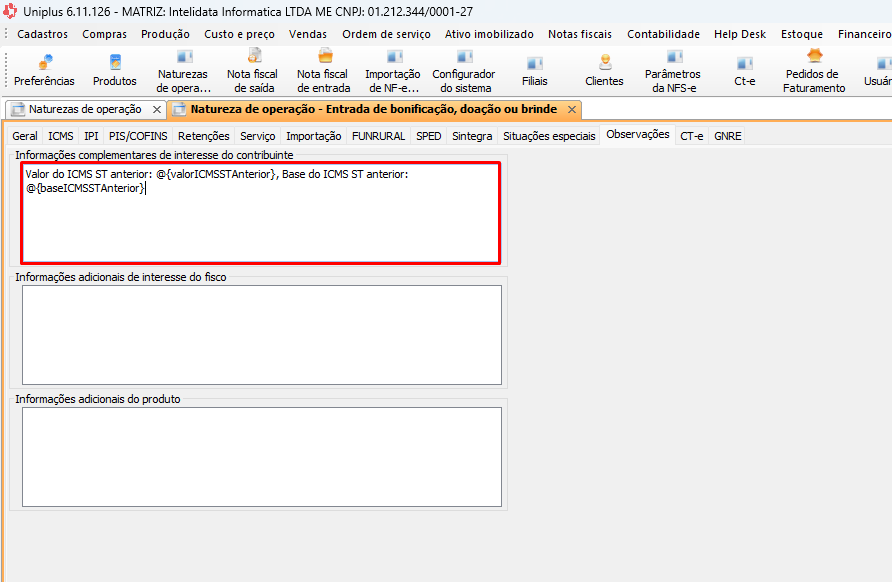Open the Produtos toolbar icon

pyautogui.click(x=115, y=71)
